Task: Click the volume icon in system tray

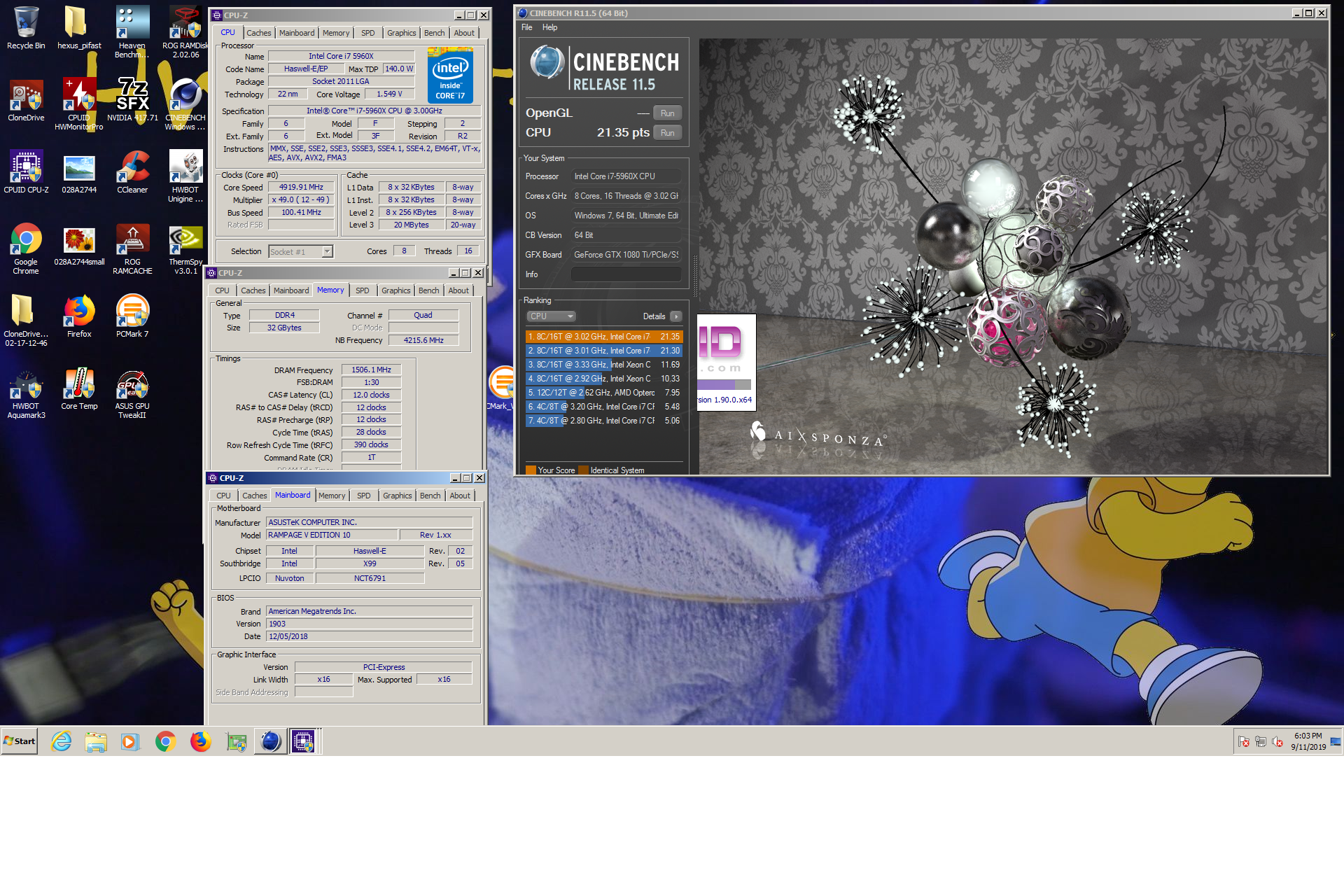Action: [1277, 741]
